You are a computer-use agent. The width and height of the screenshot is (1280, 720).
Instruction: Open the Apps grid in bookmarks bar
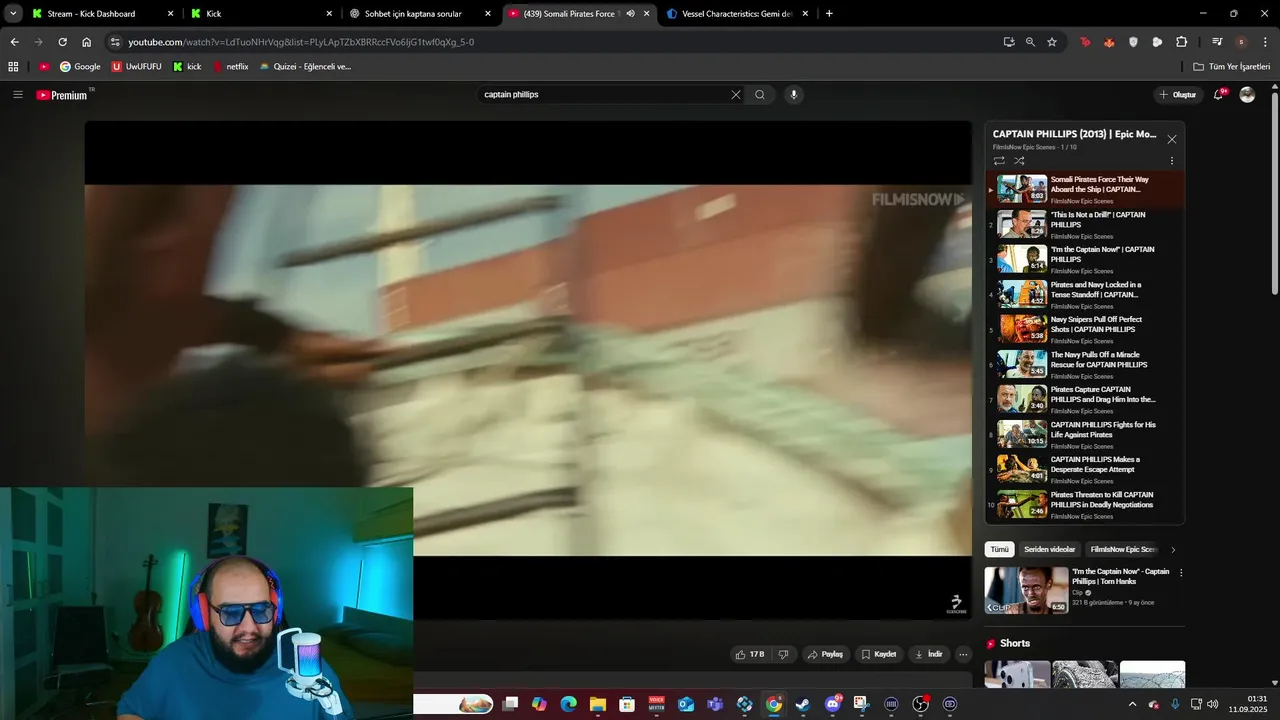click(13, 67)
